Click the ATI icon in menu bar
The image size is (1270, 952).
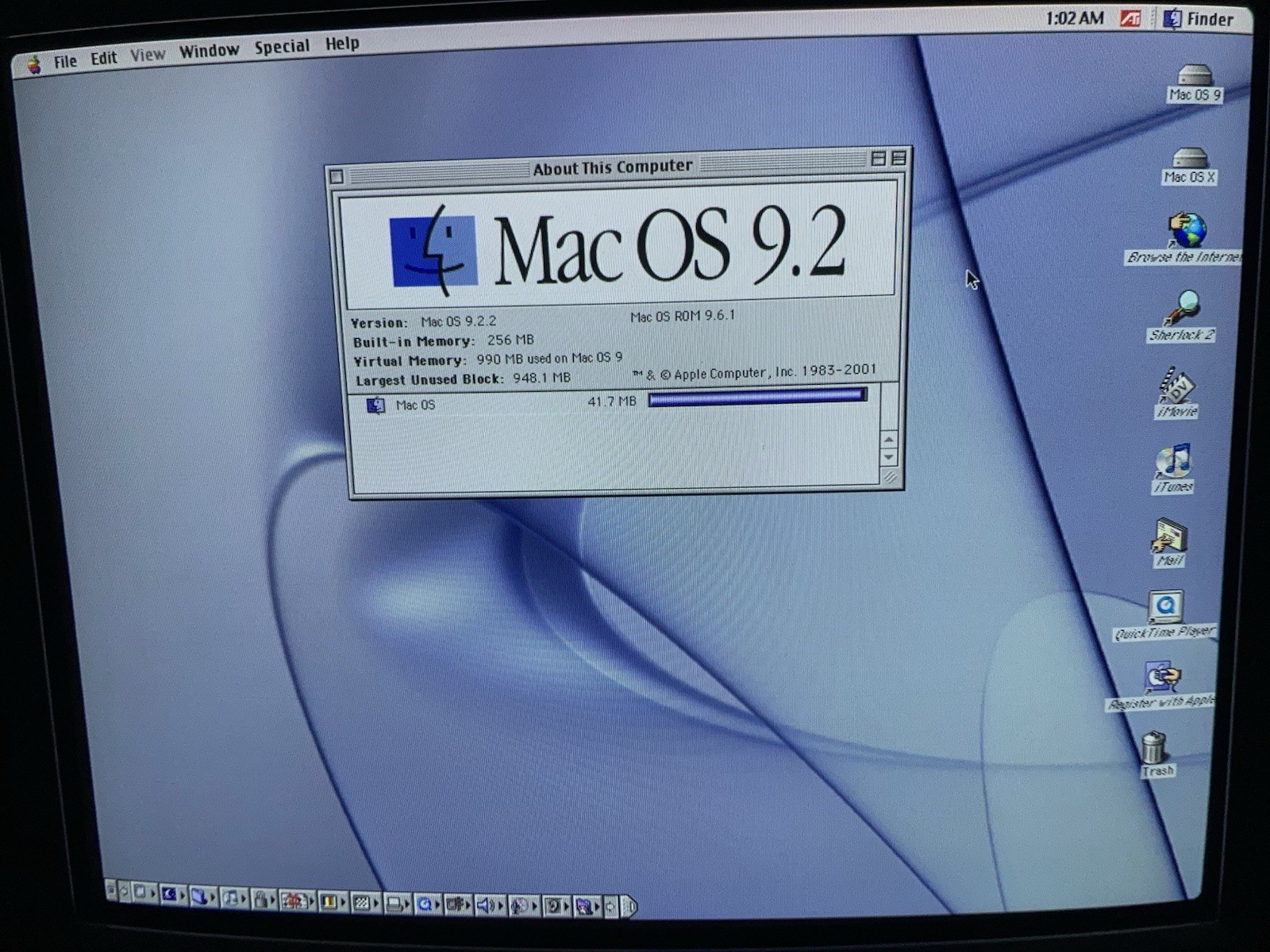[x=1130, y=18]
